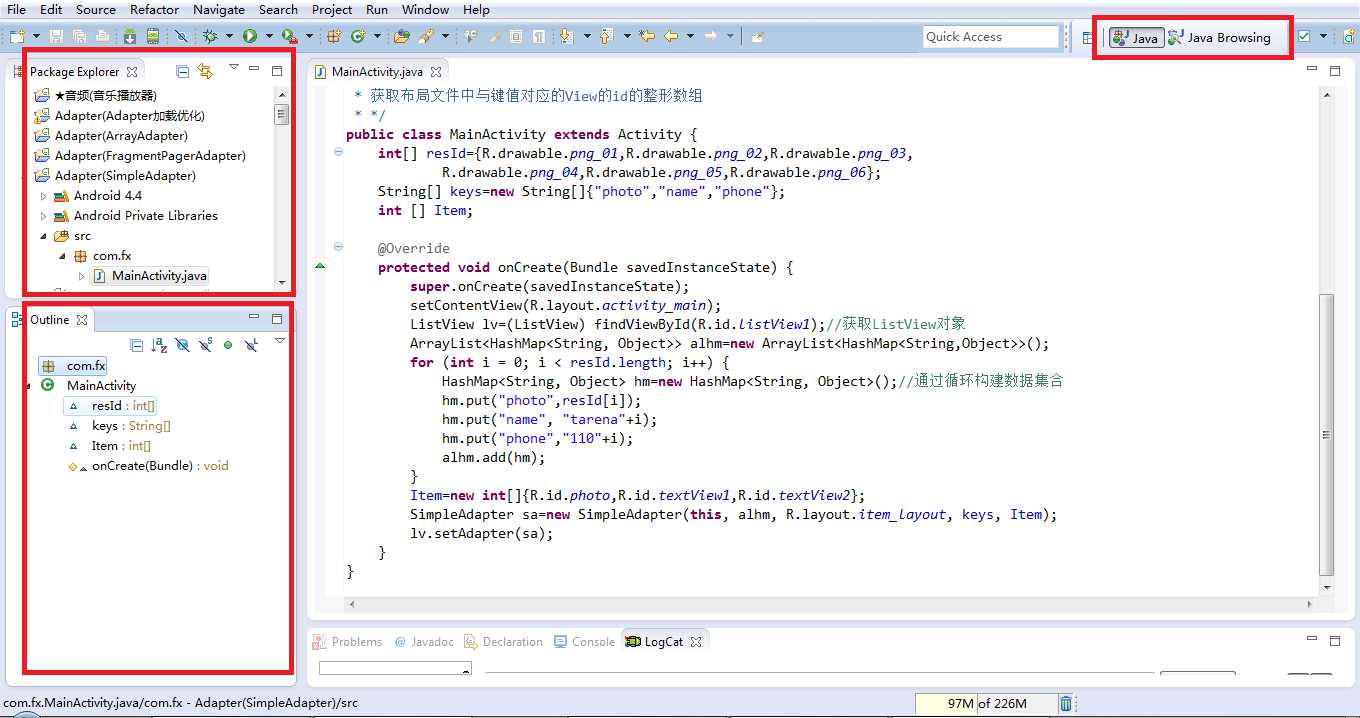1360x718 pixels.
Task: Expand the Android 4.4 library node
Action: [x=43, y=196]
